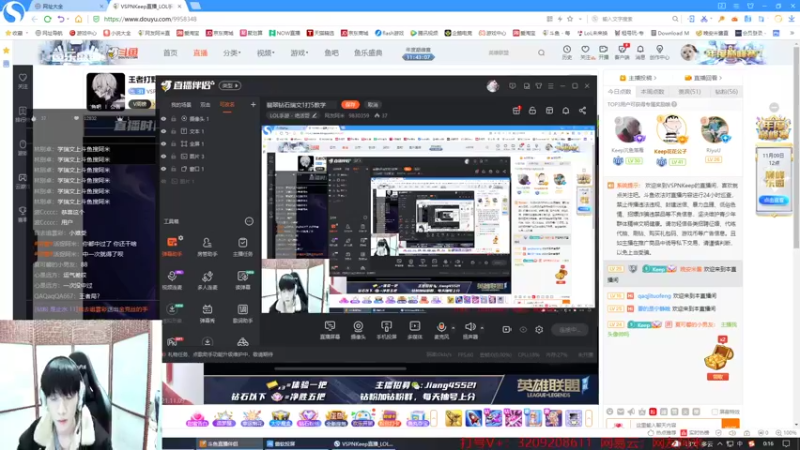800x450 pixels.
Task: Expand speaker options arrow
Action: click(482, 328)
